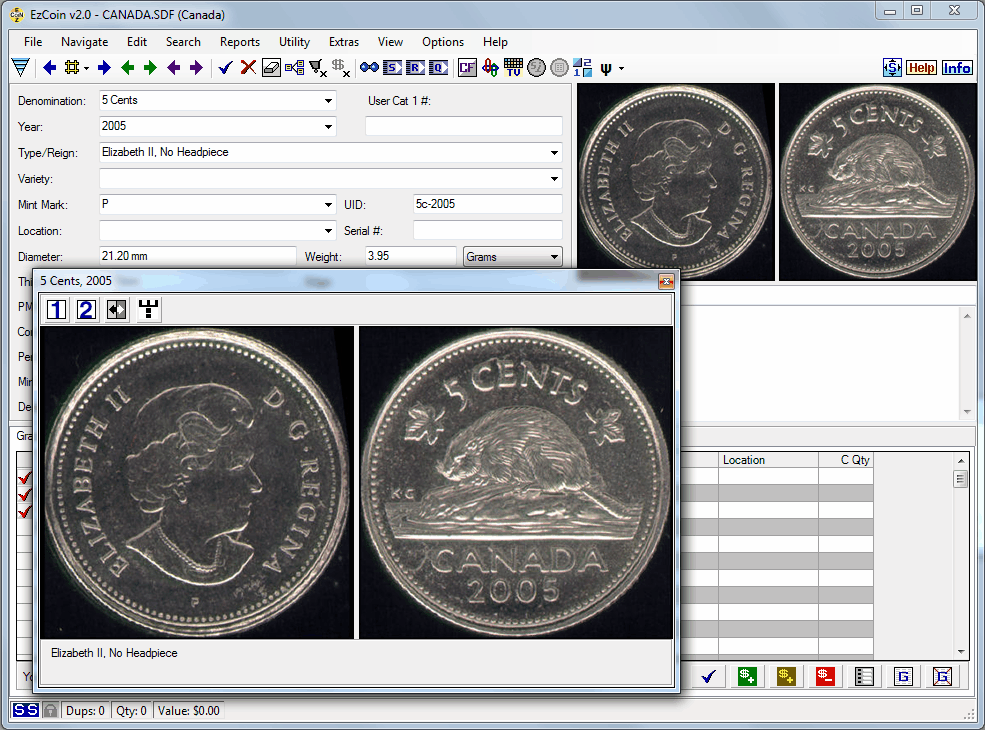Open the Reports menu
The width and height of the screenshot is (985, 730).
pos(239,42)
